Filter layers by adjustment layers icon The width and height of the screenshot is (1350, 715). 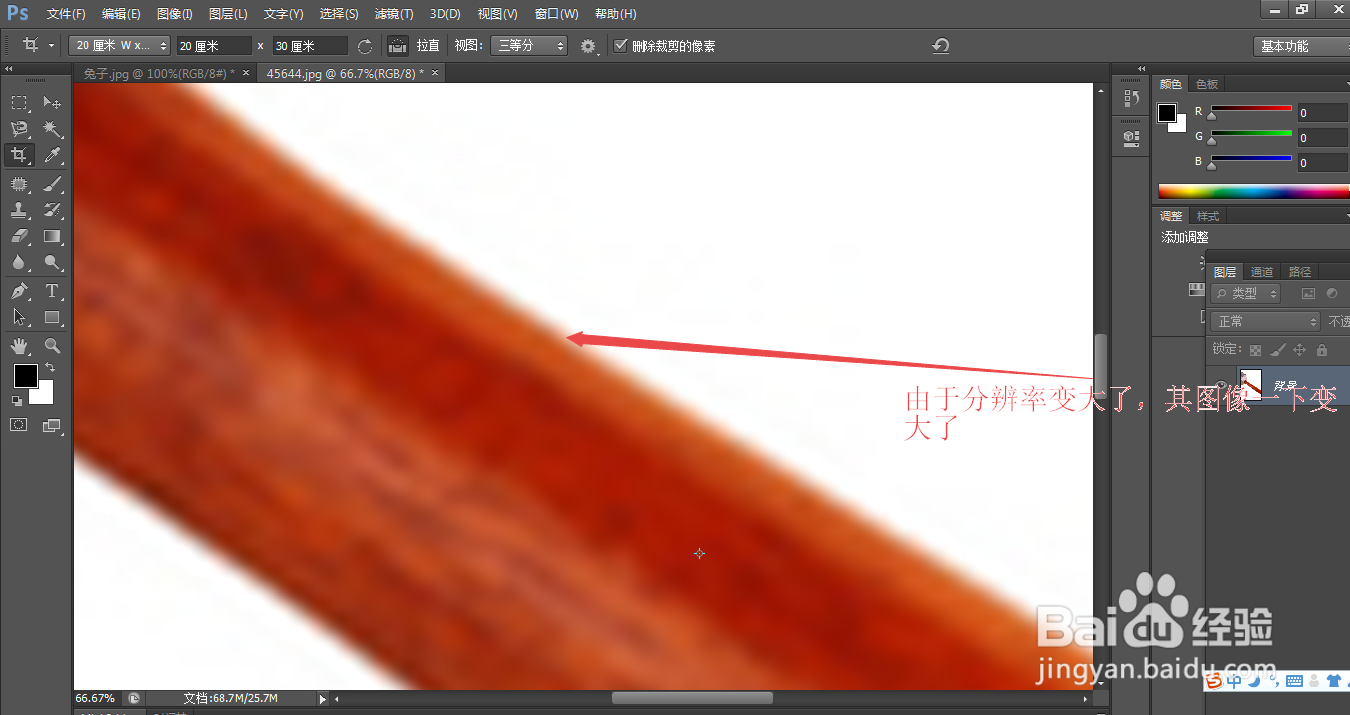point(1332,294)
